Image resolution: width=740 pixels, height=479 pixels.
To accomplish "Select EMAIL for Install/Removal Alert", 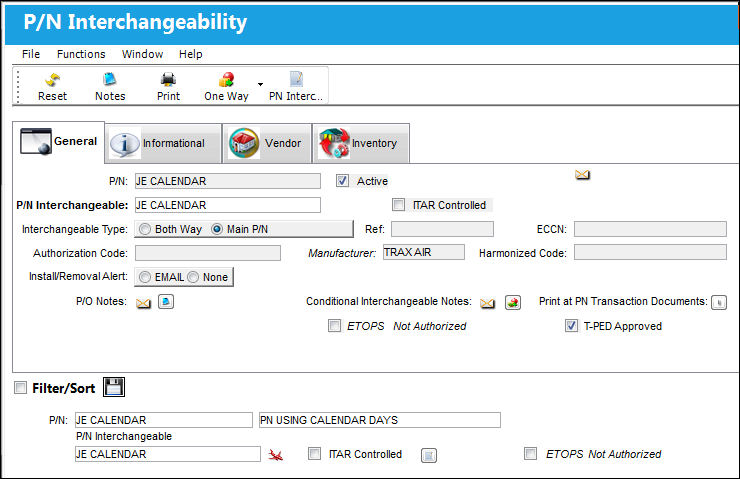I will pos(145,277).
